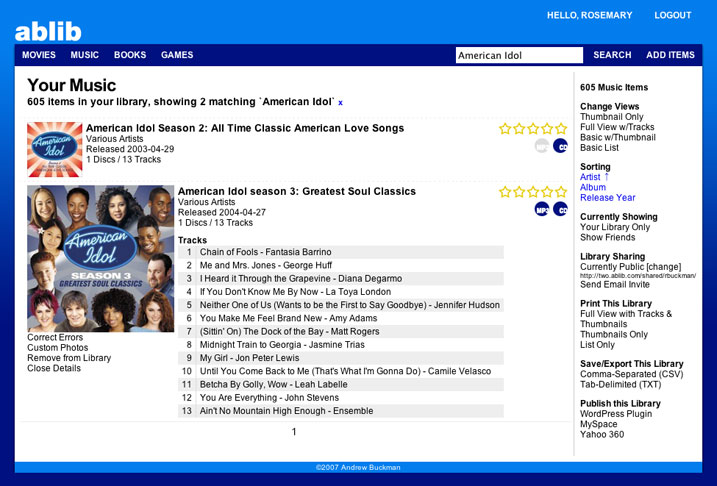The width and height of the screenshot is (717, 486).
Task: Click the fourth rating star for Season 2 album
Action: coord(547,128)
